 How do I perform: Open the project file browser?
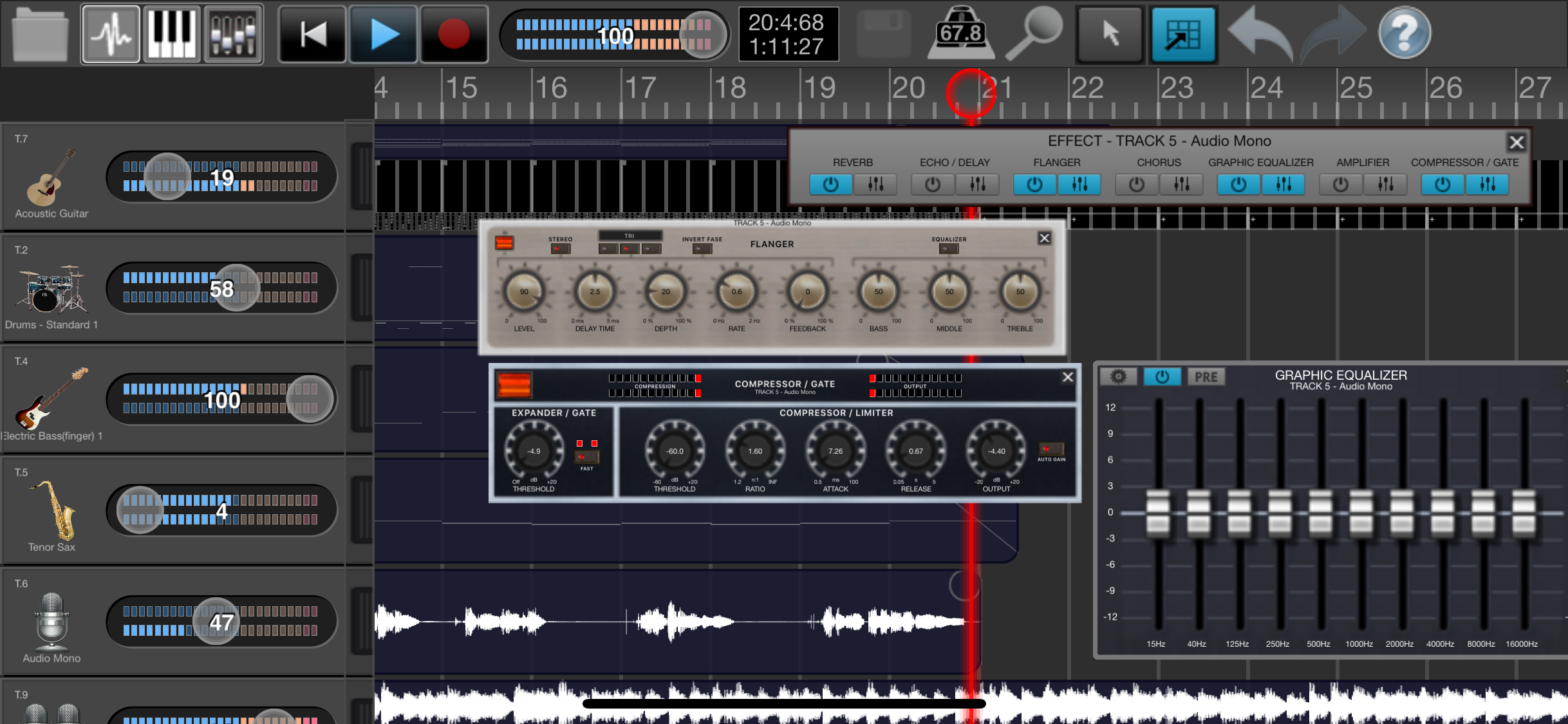[39, 33]
